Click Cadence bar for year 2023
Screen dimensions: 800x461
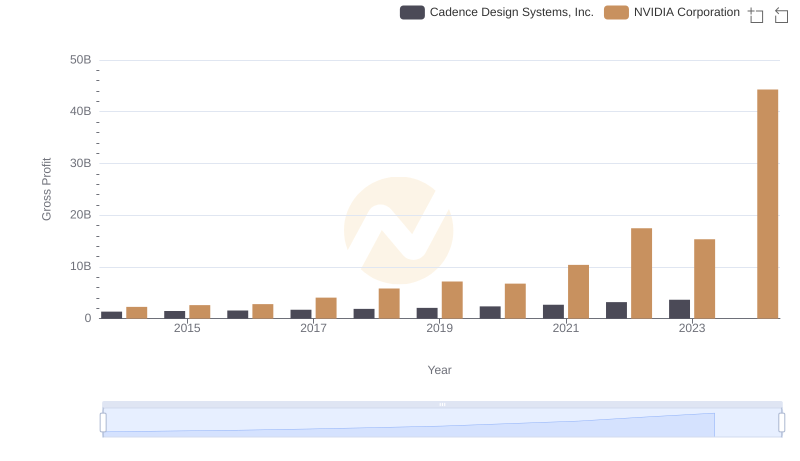[679, 309]
